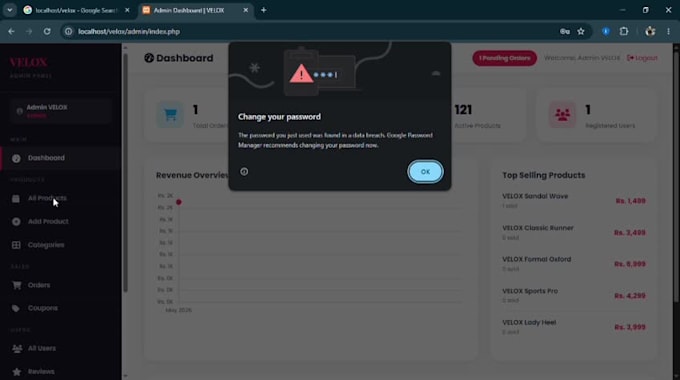
Task: Click the Dashboard page heading icon
Action: coord(149,58)
